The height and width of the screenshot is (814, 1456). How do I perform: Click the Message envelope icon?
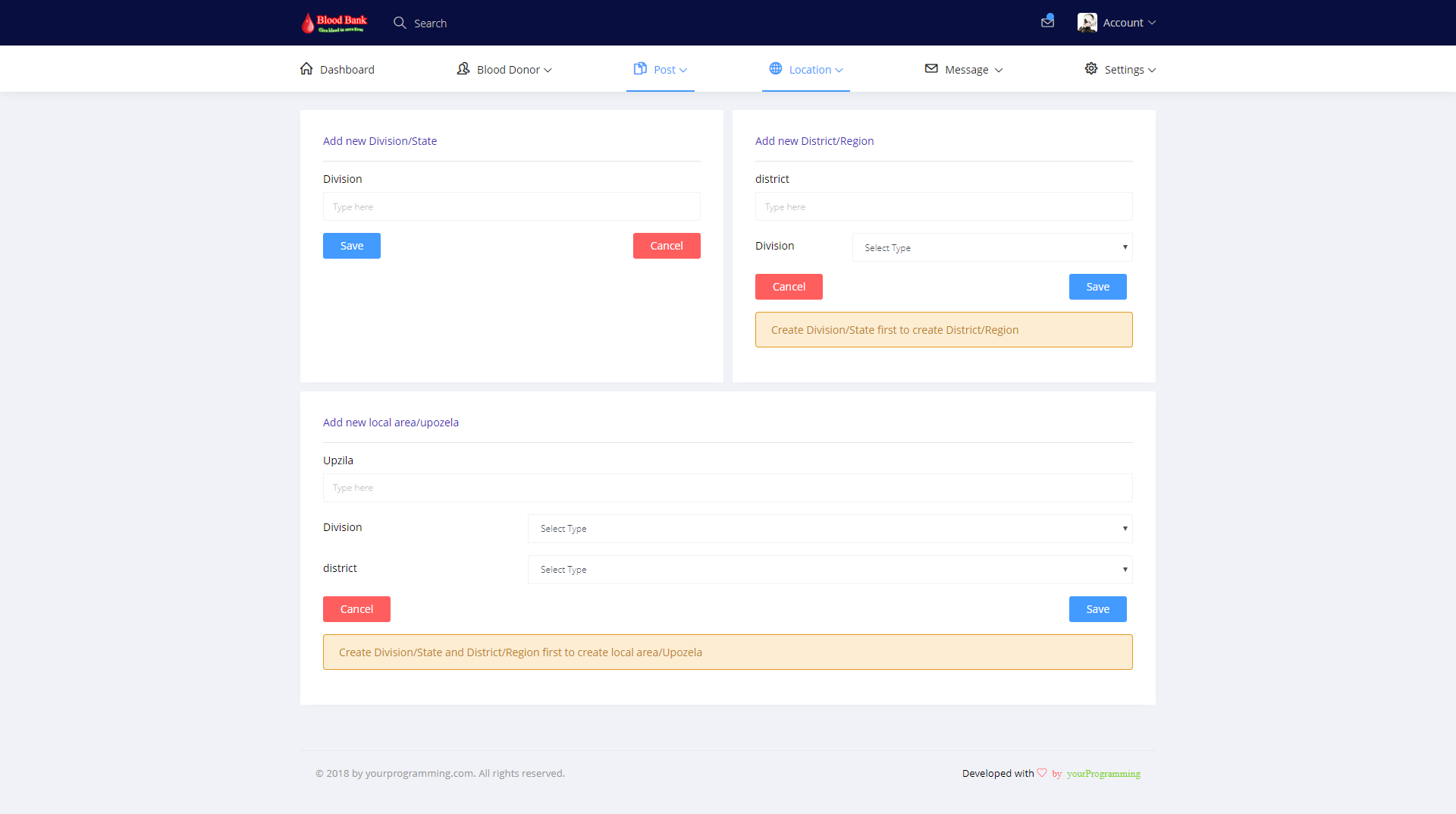[931, 69]
